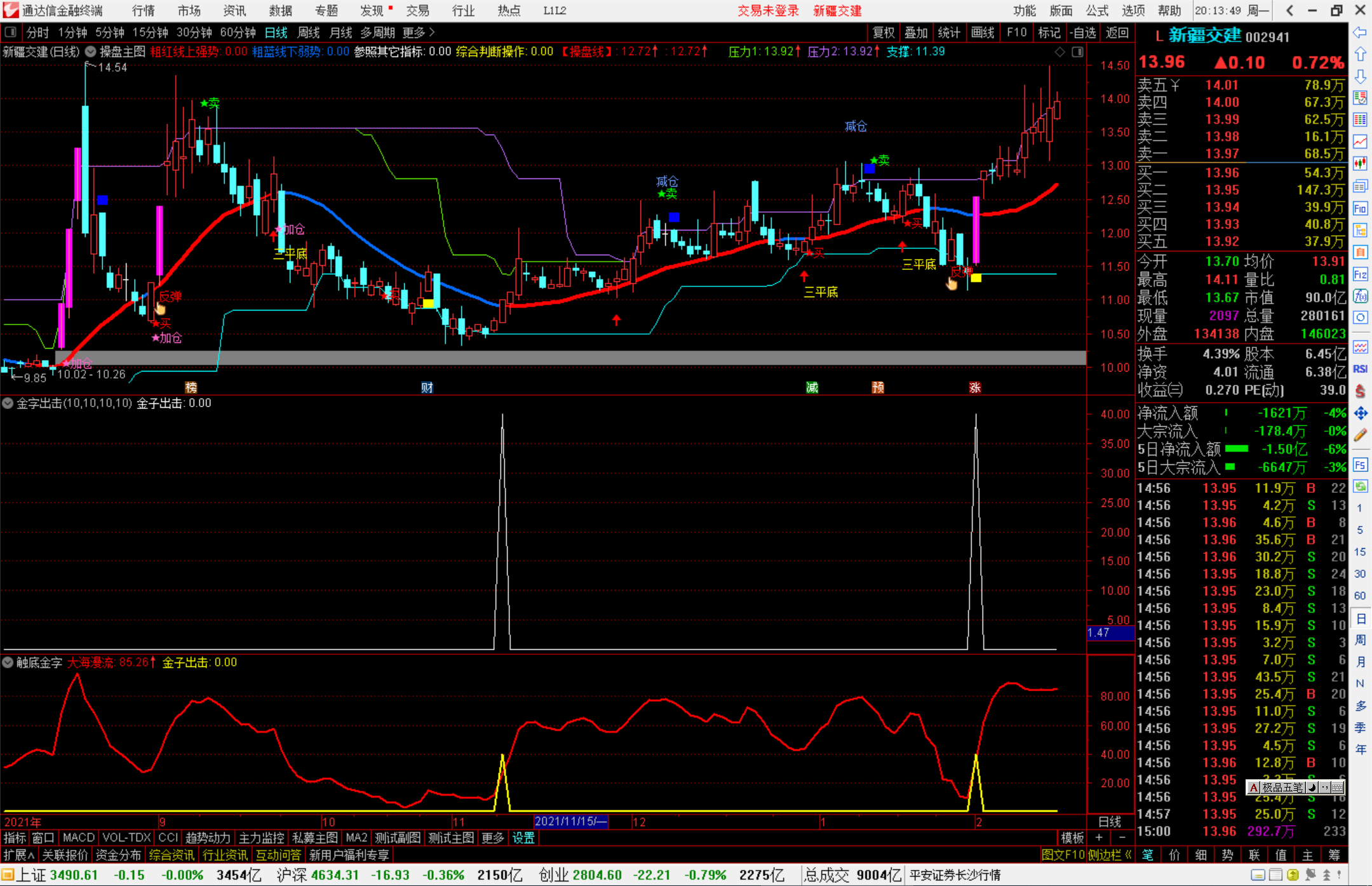Open the formula f(x) icon

(x=1360, y=296)
